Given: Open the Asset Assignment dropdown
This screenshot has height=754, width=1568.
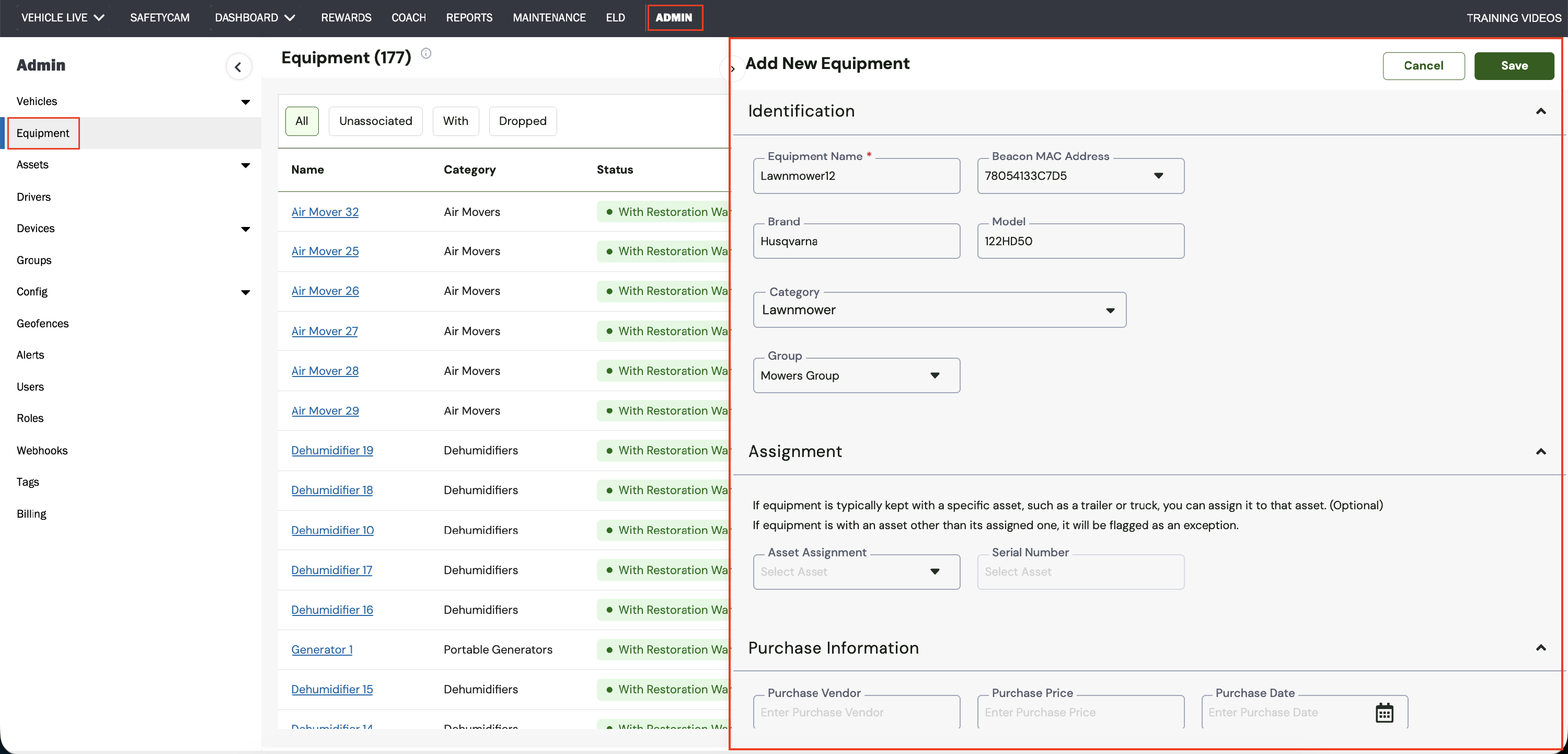Looking at the screenshot, I should point(935,572).
